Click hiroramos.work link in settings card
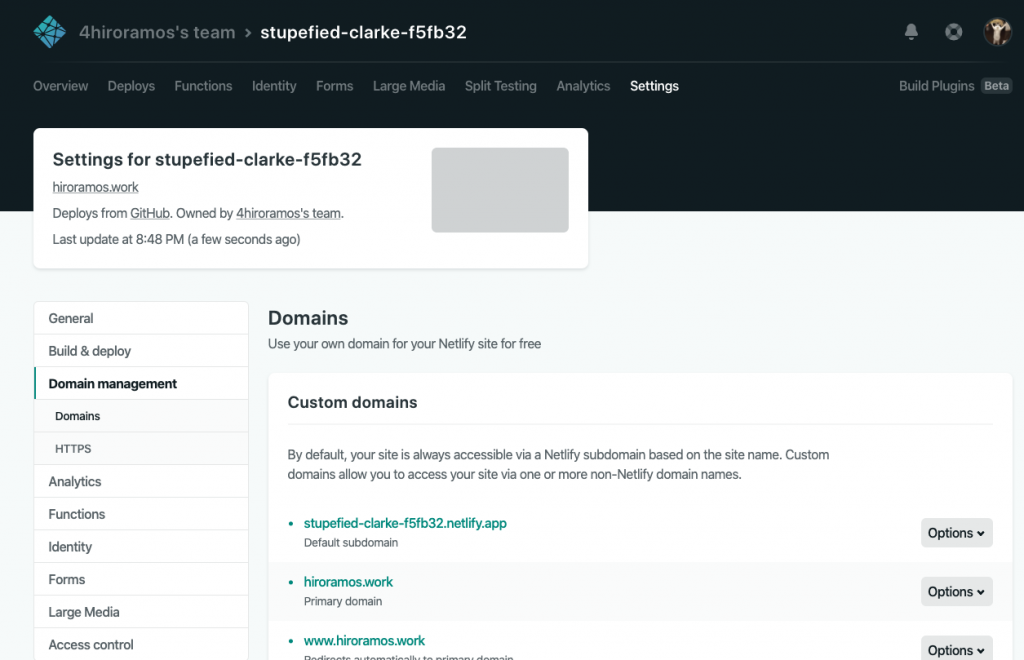This screenshot has height=660, width=1024. [x=95, y=187]
